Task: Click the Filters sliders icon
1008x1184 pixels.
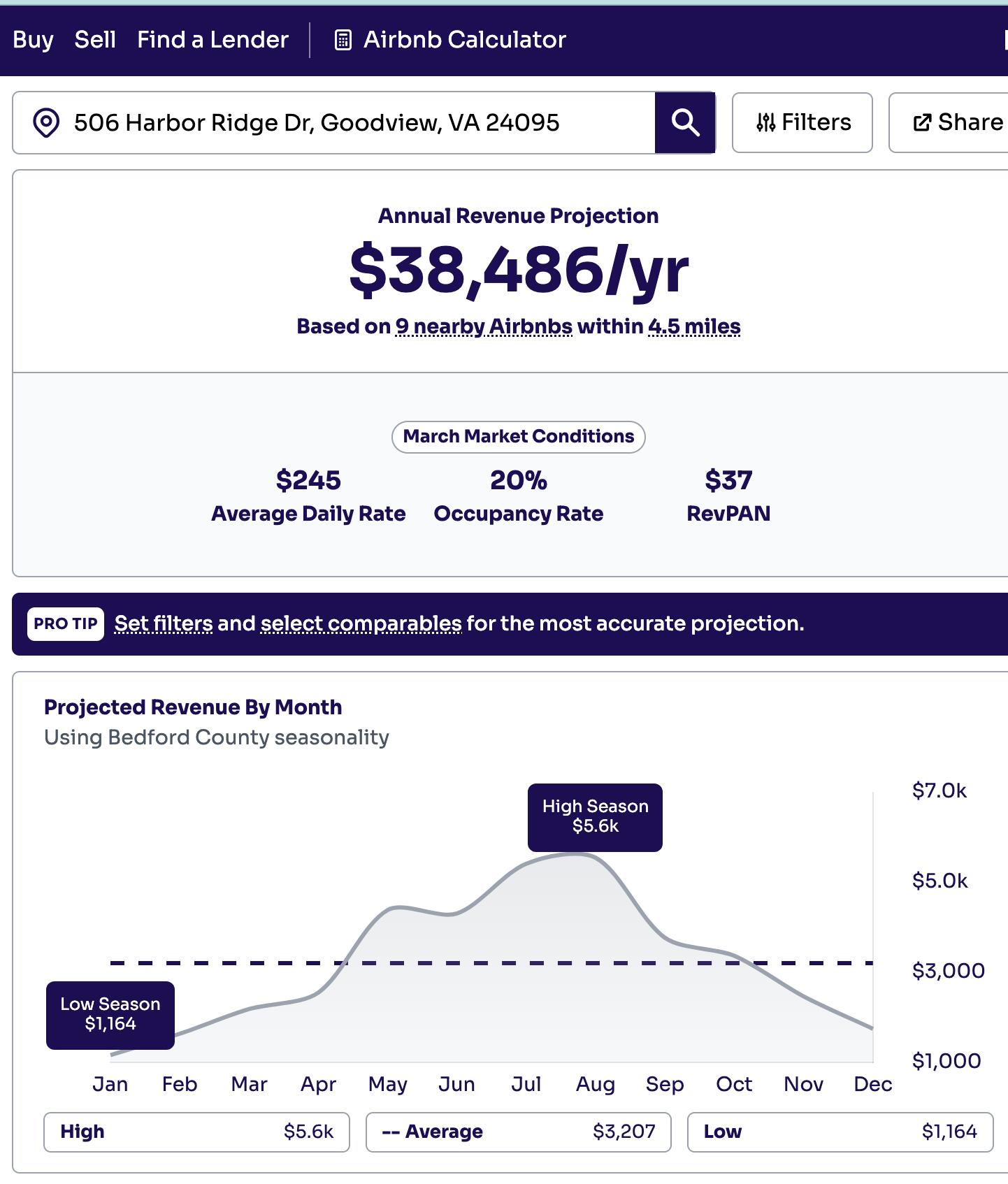Action: click(x=765, y=123)
